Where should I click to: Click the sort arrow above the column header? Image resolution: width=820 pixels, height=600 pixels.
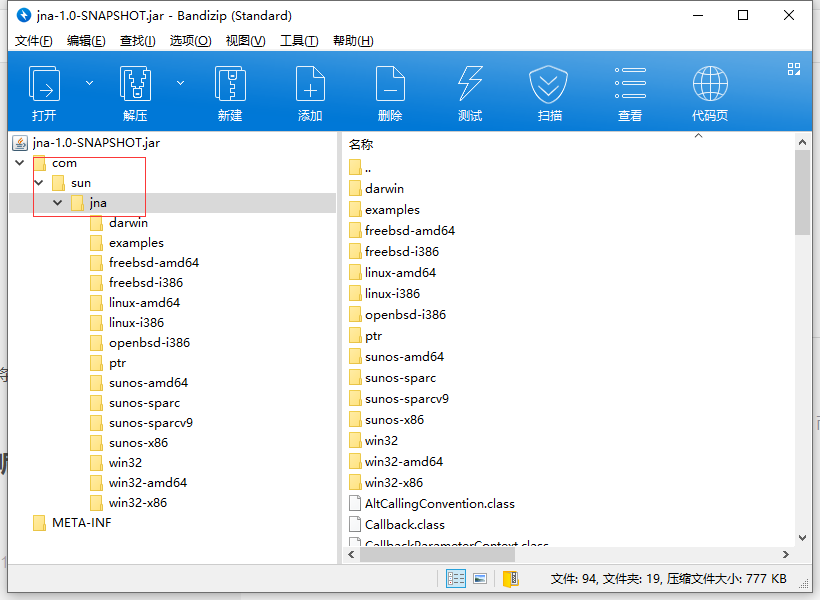pyautogui.click(x=698, y=136)
